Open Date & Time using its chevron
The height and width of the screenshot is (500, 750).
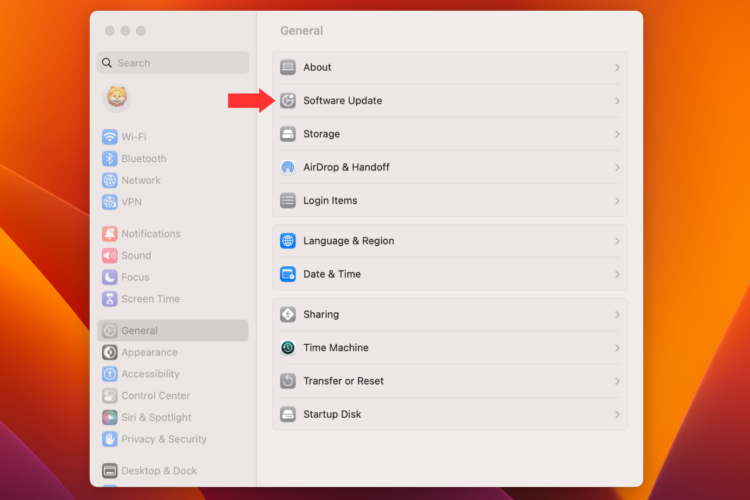click(x=617, y=274)
